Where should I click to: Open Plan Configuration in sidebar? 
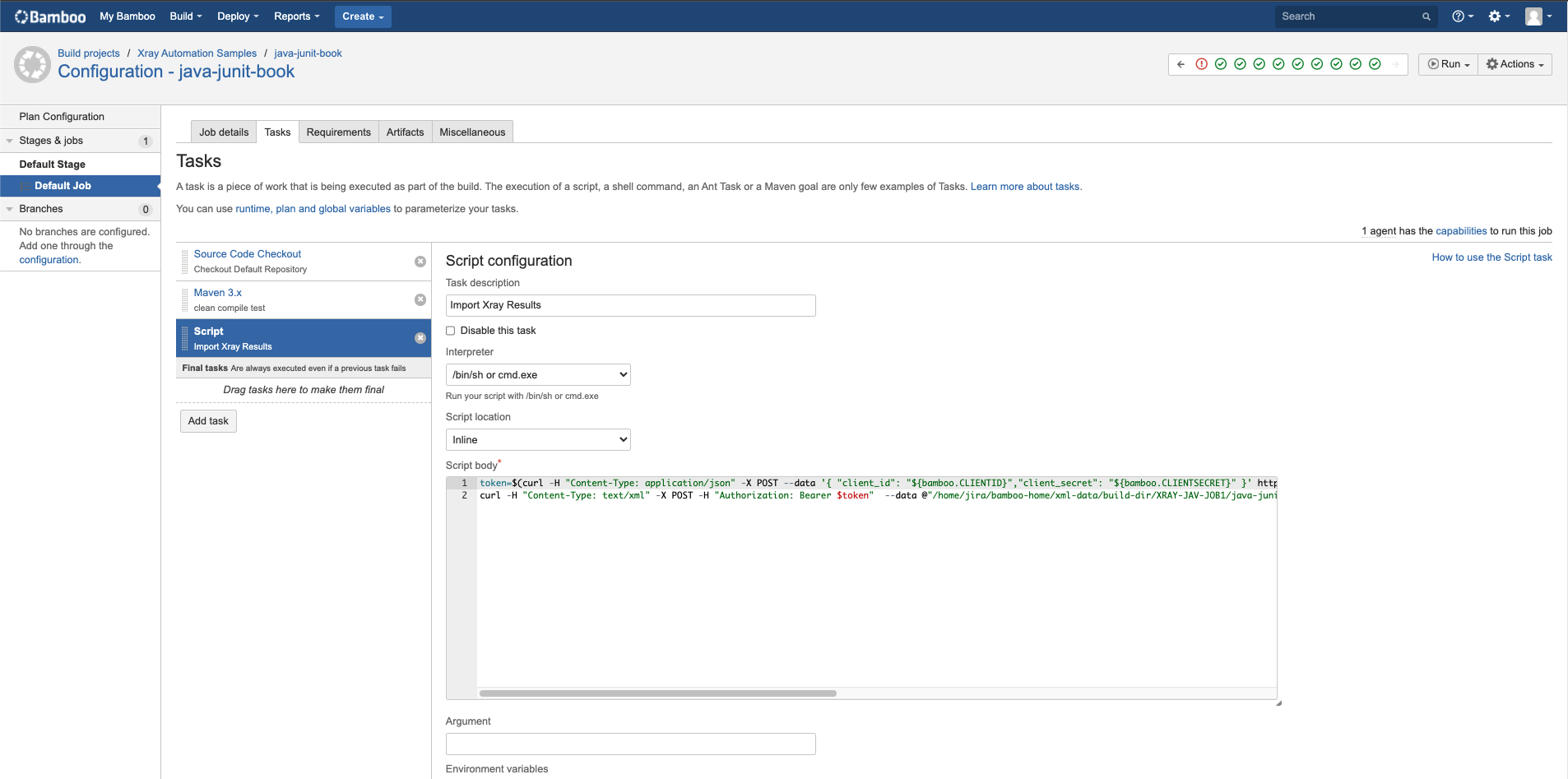tap(62, 117)
